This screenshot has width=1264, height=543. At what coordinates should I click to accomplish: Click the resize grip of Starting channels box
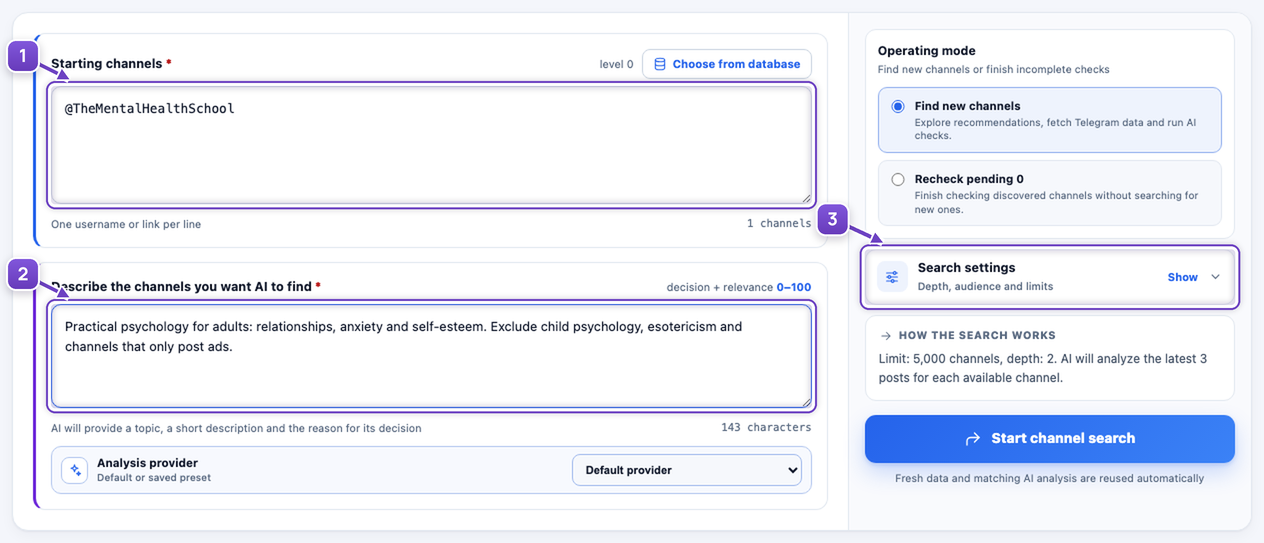click(x=805, y=197)
